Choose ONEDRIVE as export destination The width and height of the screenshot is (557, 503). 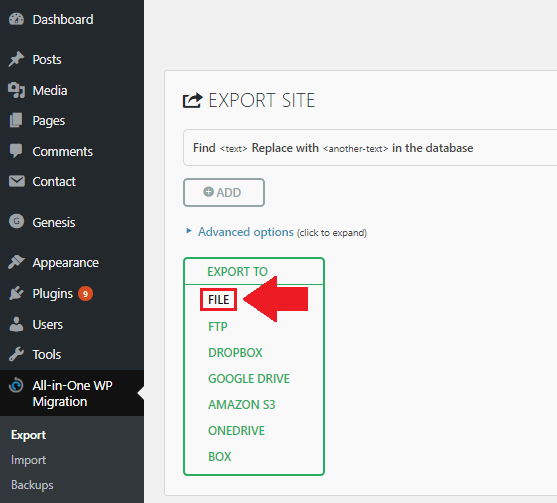tap(236, 431)
